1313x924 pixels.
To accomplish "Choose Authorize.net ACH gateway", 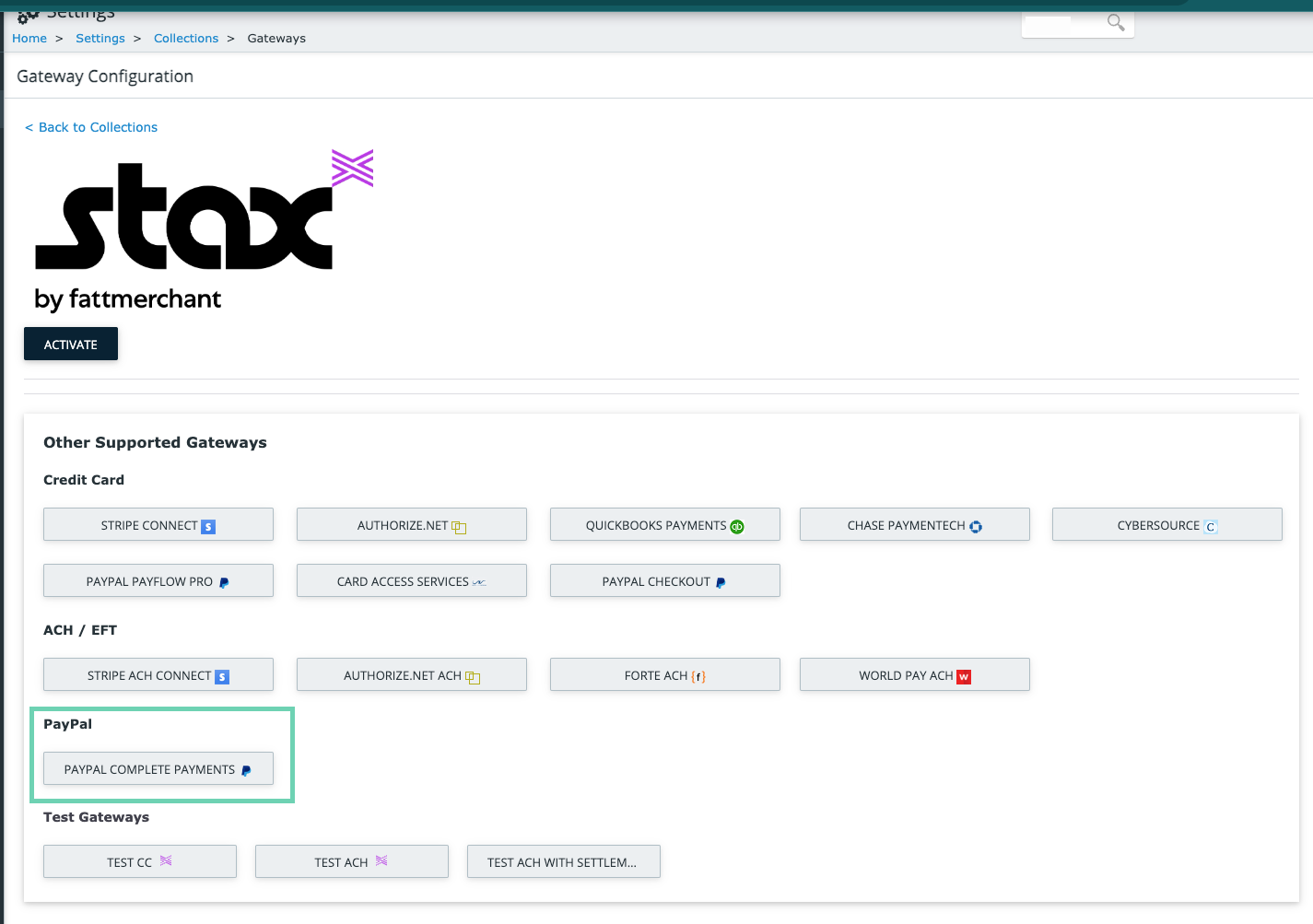I will pyautogui.click(x=412, y=674).
